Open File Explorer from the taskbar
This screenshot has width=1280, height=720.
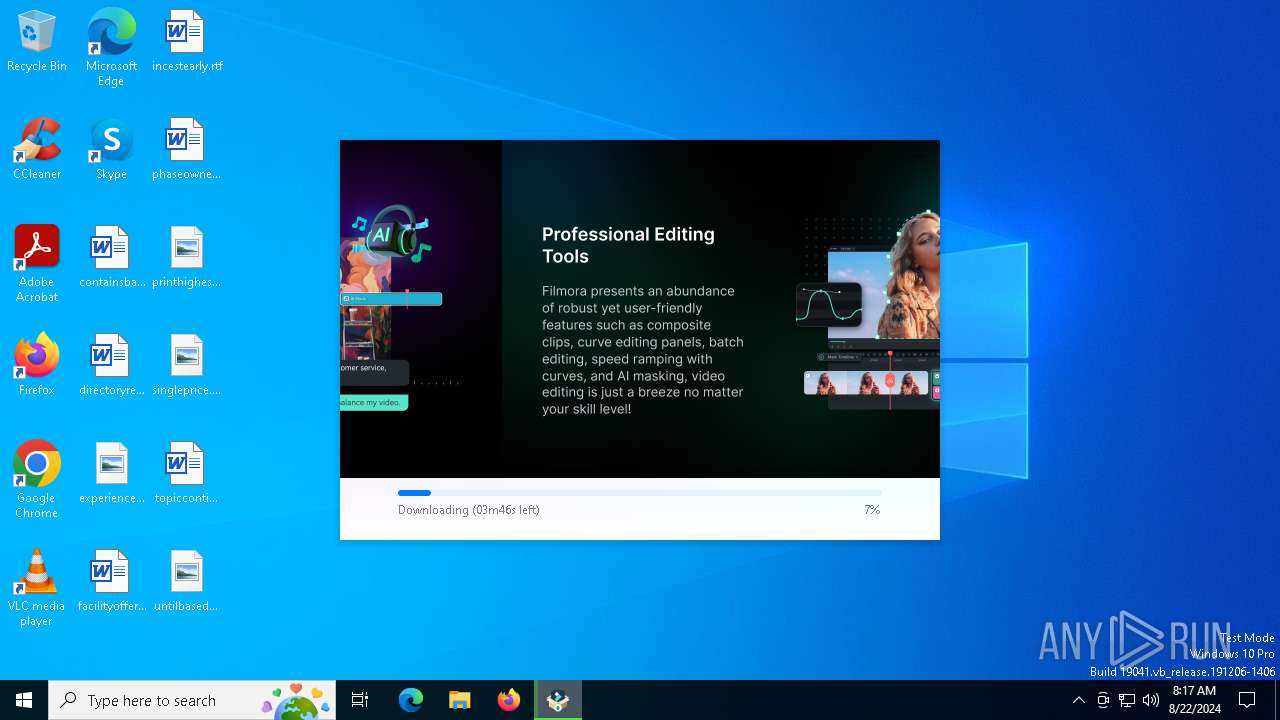click(x=460, y=700)
